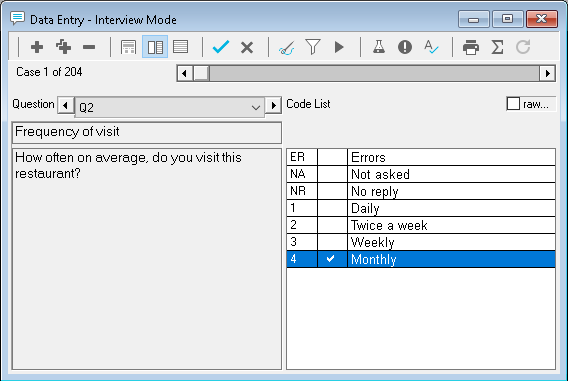Image resolution: width=568 pixels, height=381 pixels.
Task: Click code 2 cell
Action: pos(302,225)
